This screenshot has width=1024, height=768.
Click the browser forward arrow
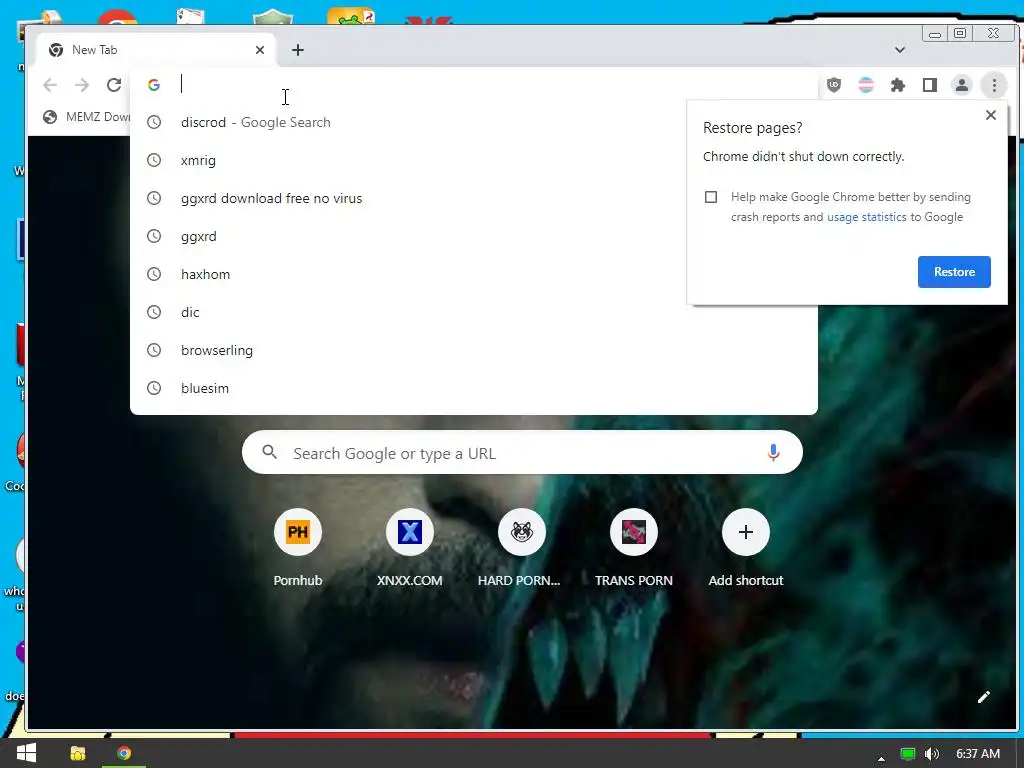(x=82, y=85)
